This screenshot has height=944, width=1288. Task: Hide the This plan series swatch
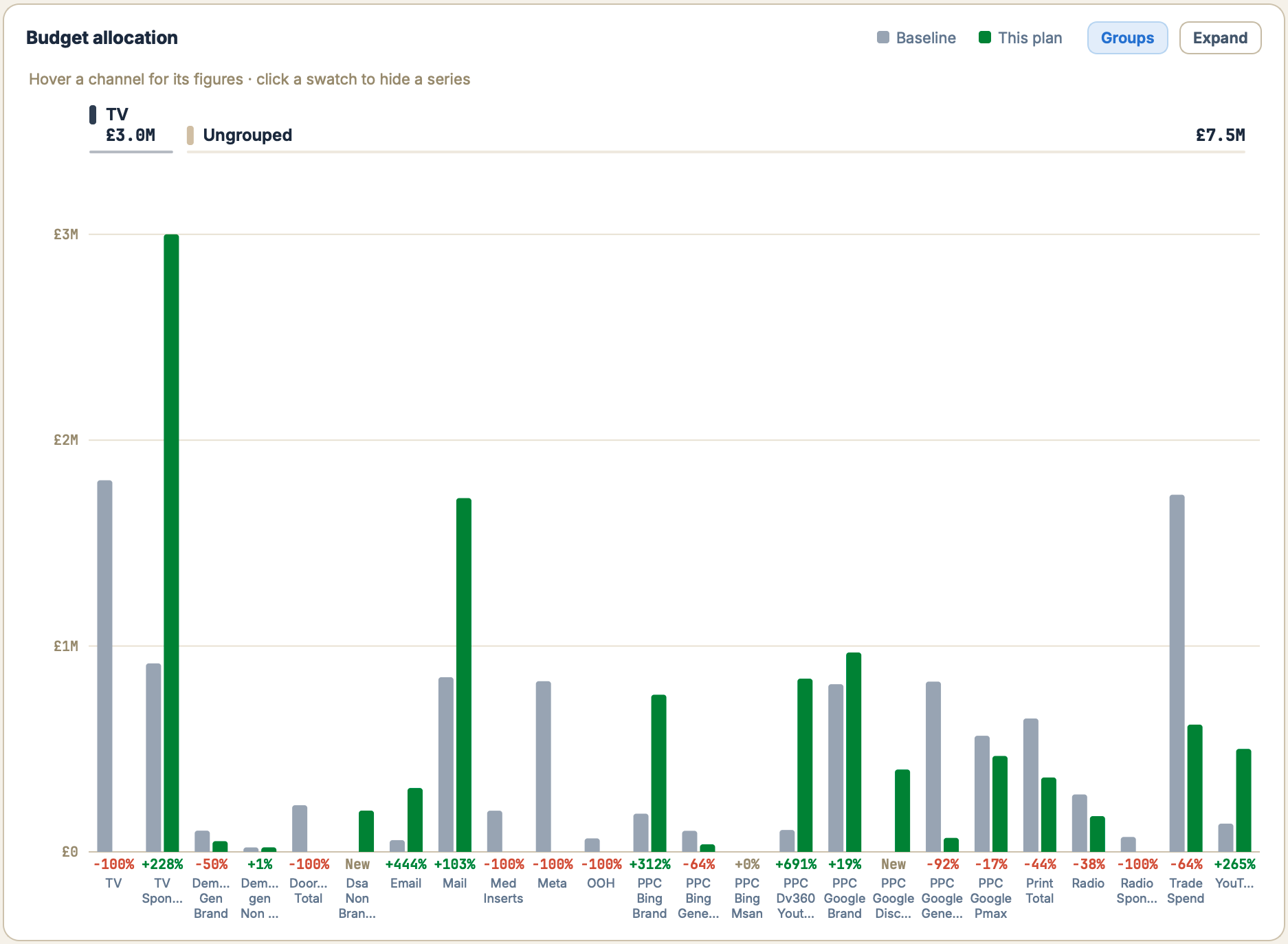pyautogui.click(x=985, y=38)
